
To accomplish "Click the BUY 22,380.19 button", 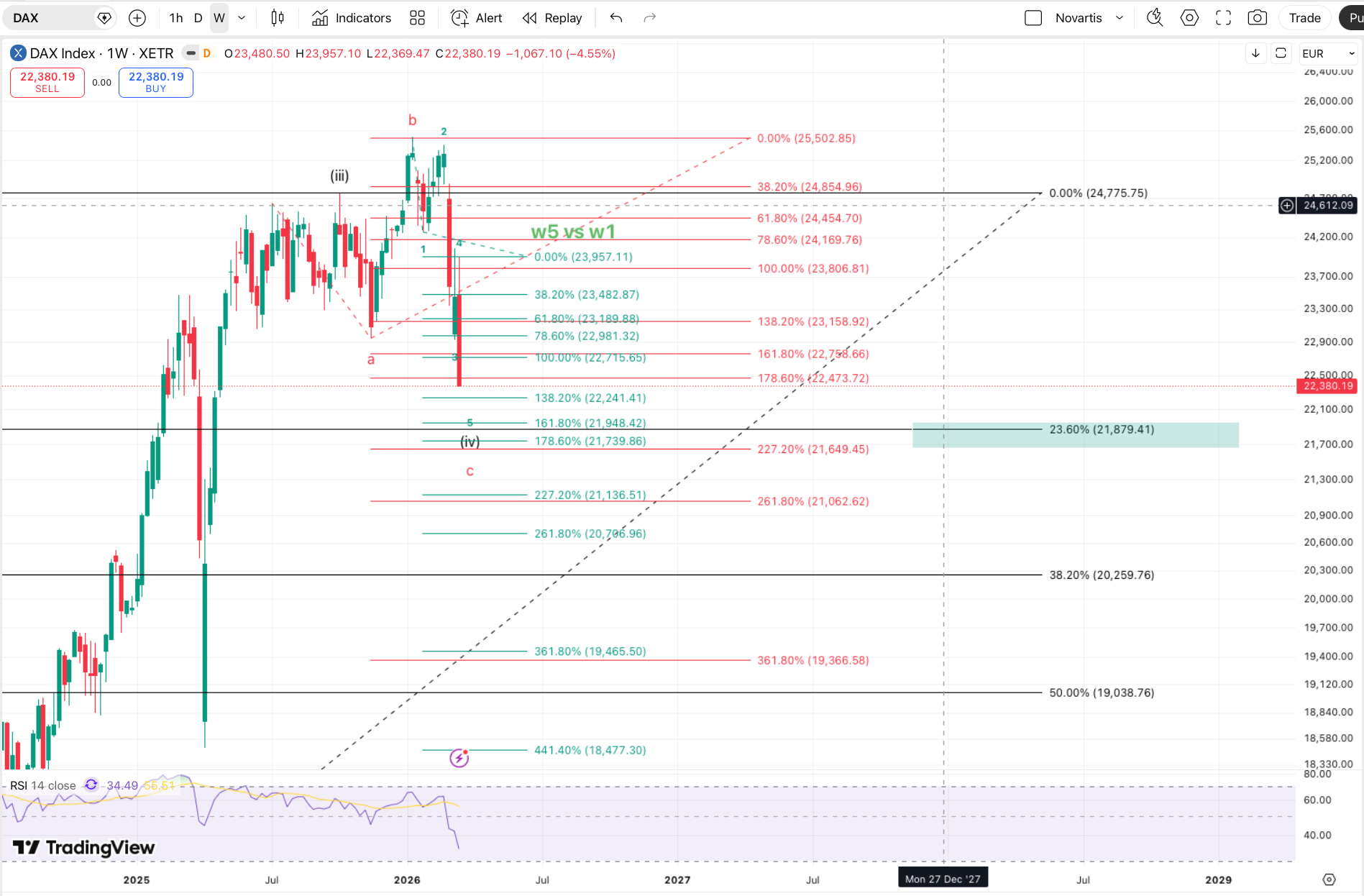I will click(156, 82).
